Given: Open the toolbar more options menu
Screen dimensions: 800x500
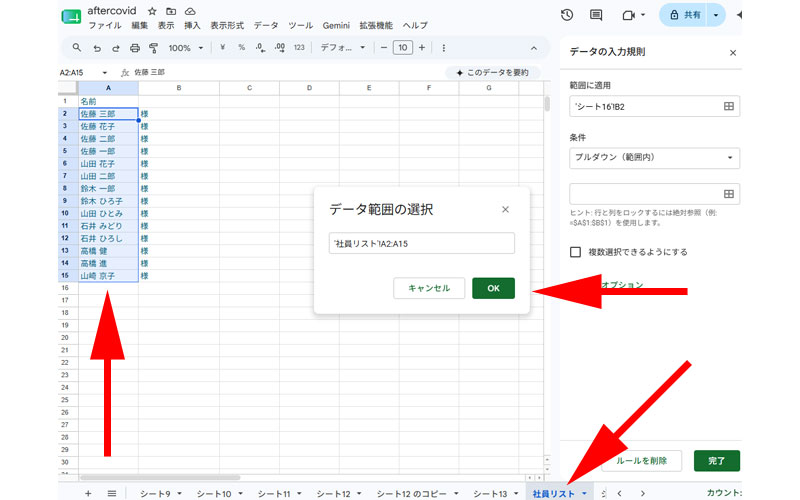Looking at the screenshot, I should [x=443, y=47].
